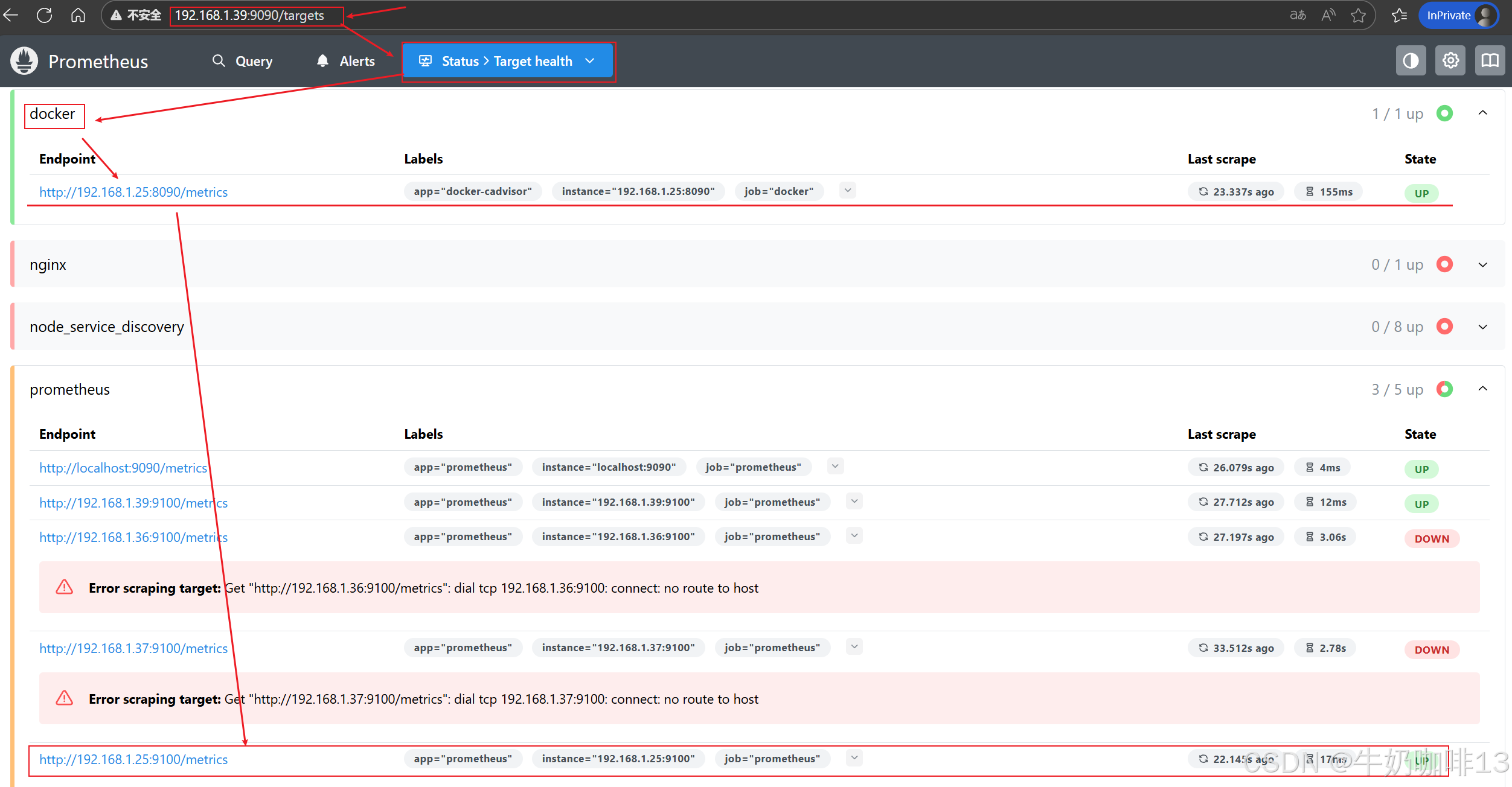Add page to favorites star icon
The height and width of the screenshot is (787, 1512).
1358,15
